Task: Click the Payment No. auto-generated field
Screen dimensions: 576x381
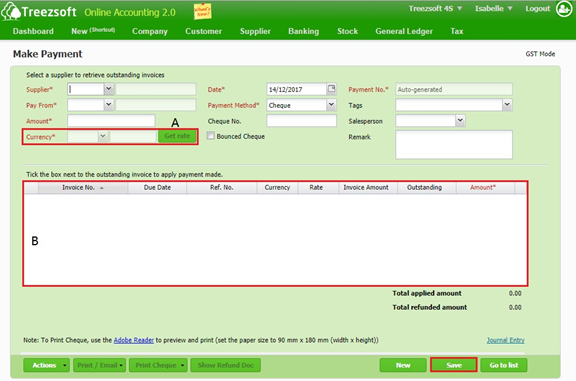Action: click(x=454, y=89)
